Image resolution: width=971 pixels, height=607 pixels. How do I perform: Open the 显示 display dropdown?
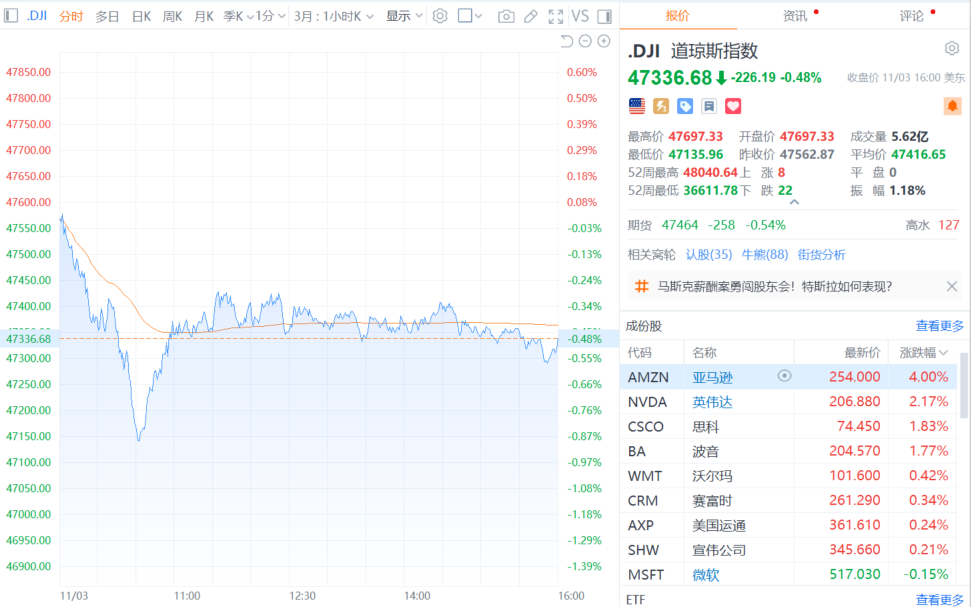tap(404, 16)
